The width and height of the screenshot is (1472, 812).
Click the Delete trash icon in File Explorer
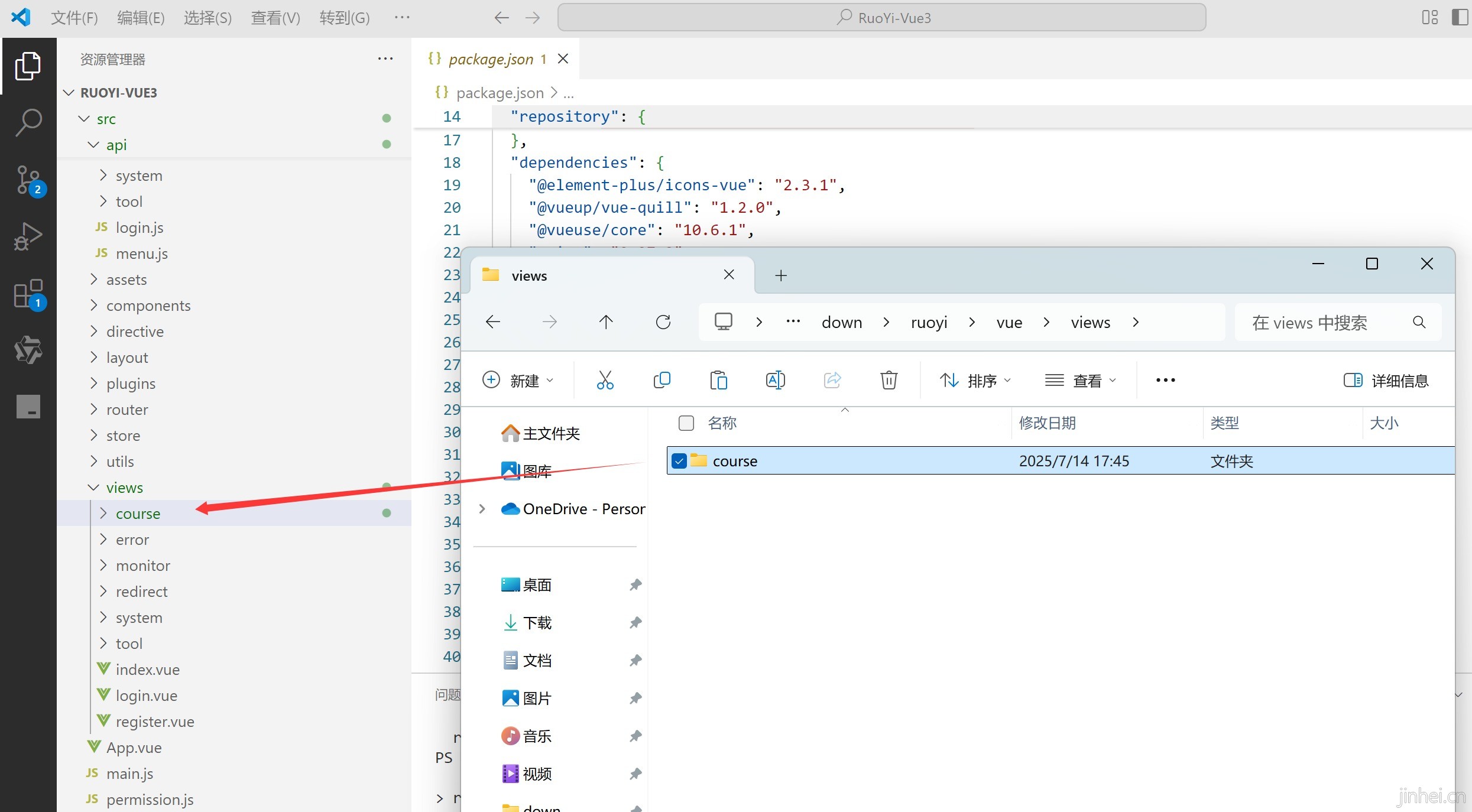[889, 380]
